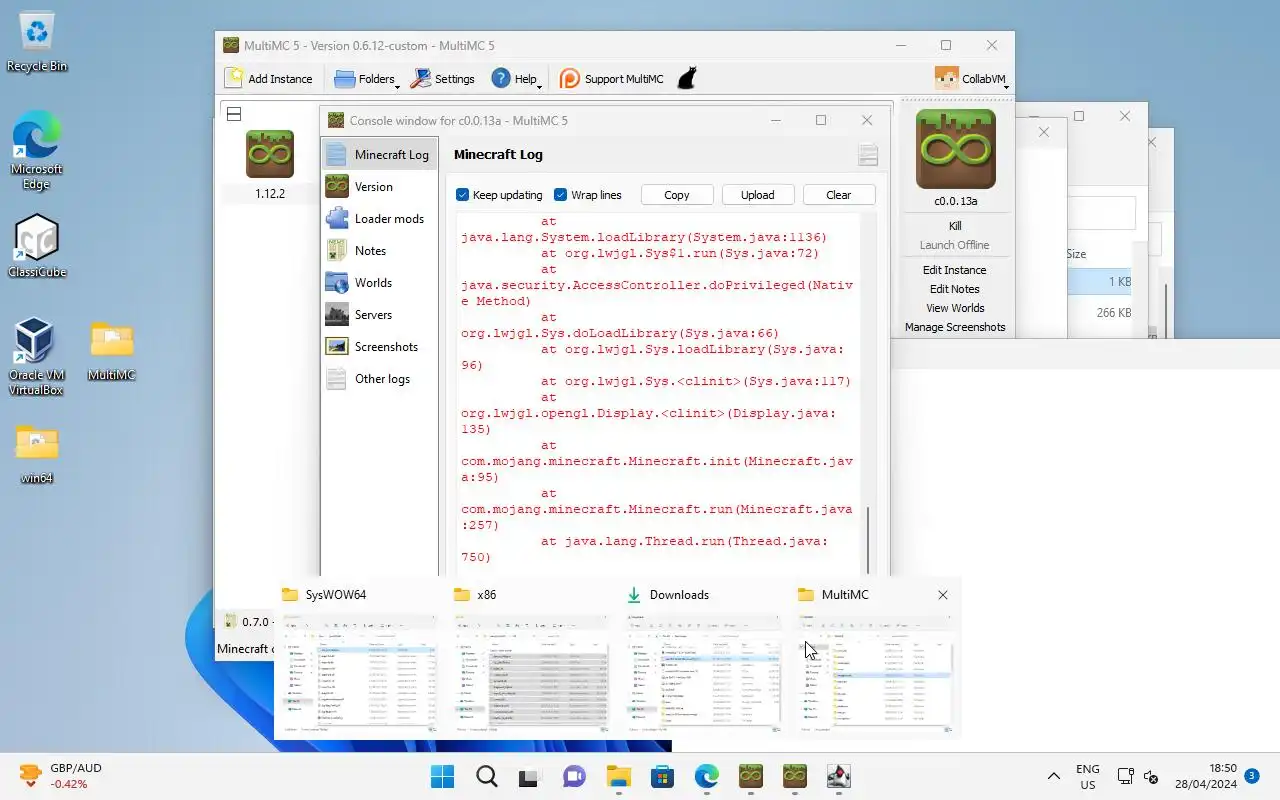The height and width of the screenshot is (800, 1280).
Task: Open the Notes page
Action: click(379, 250)
